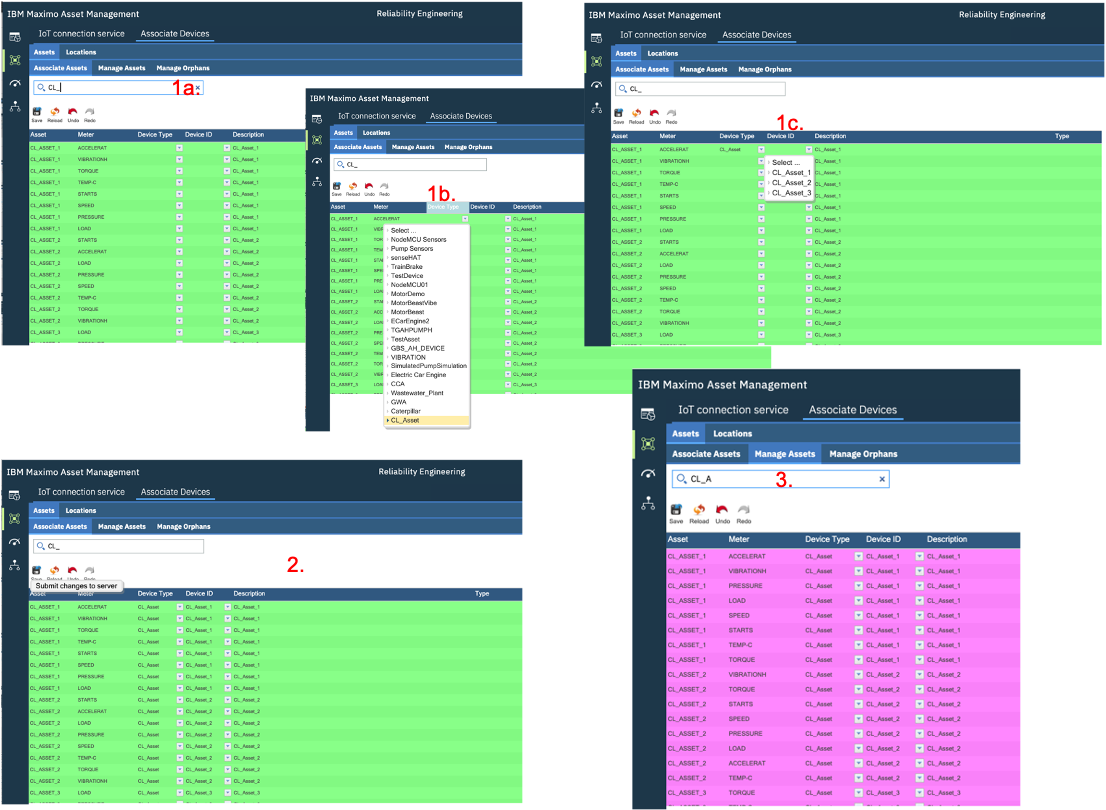The height and width of the screenshot is (810, 1106).
Task: Clear search box X in the top-left window
Action: [198, 87]
